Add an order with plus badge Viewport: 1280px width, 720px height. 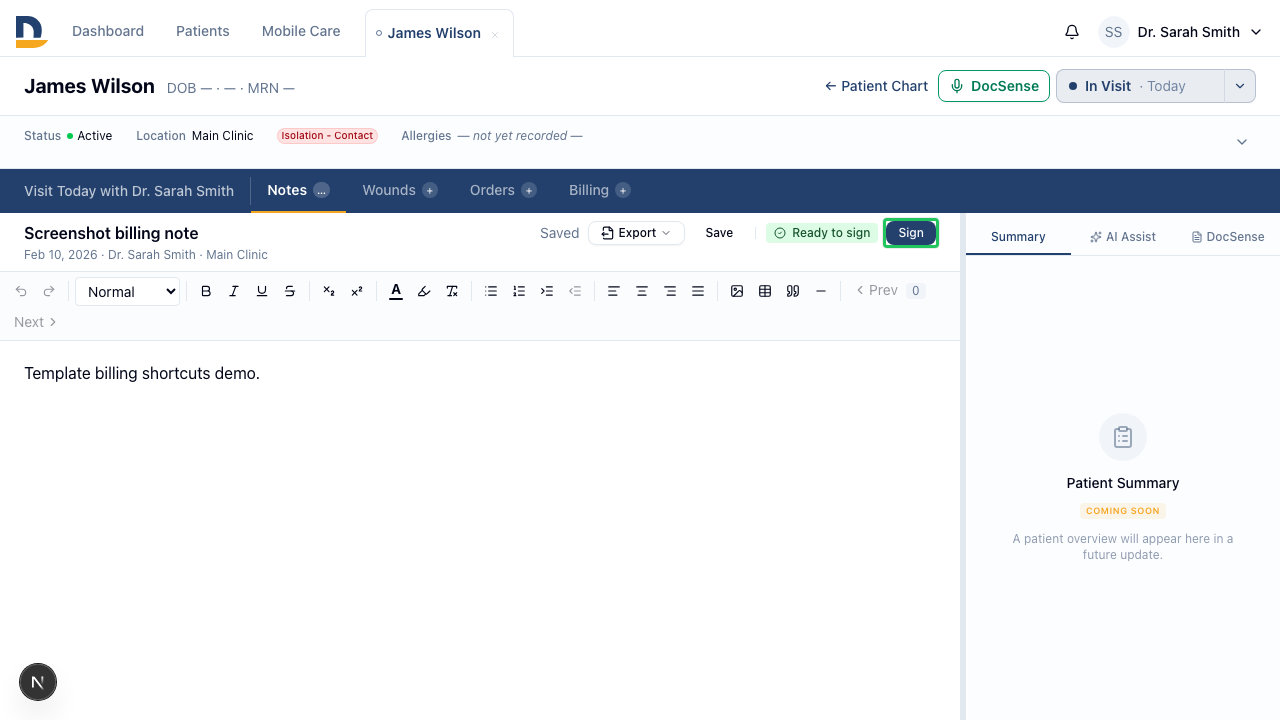(x=529, y=190)
